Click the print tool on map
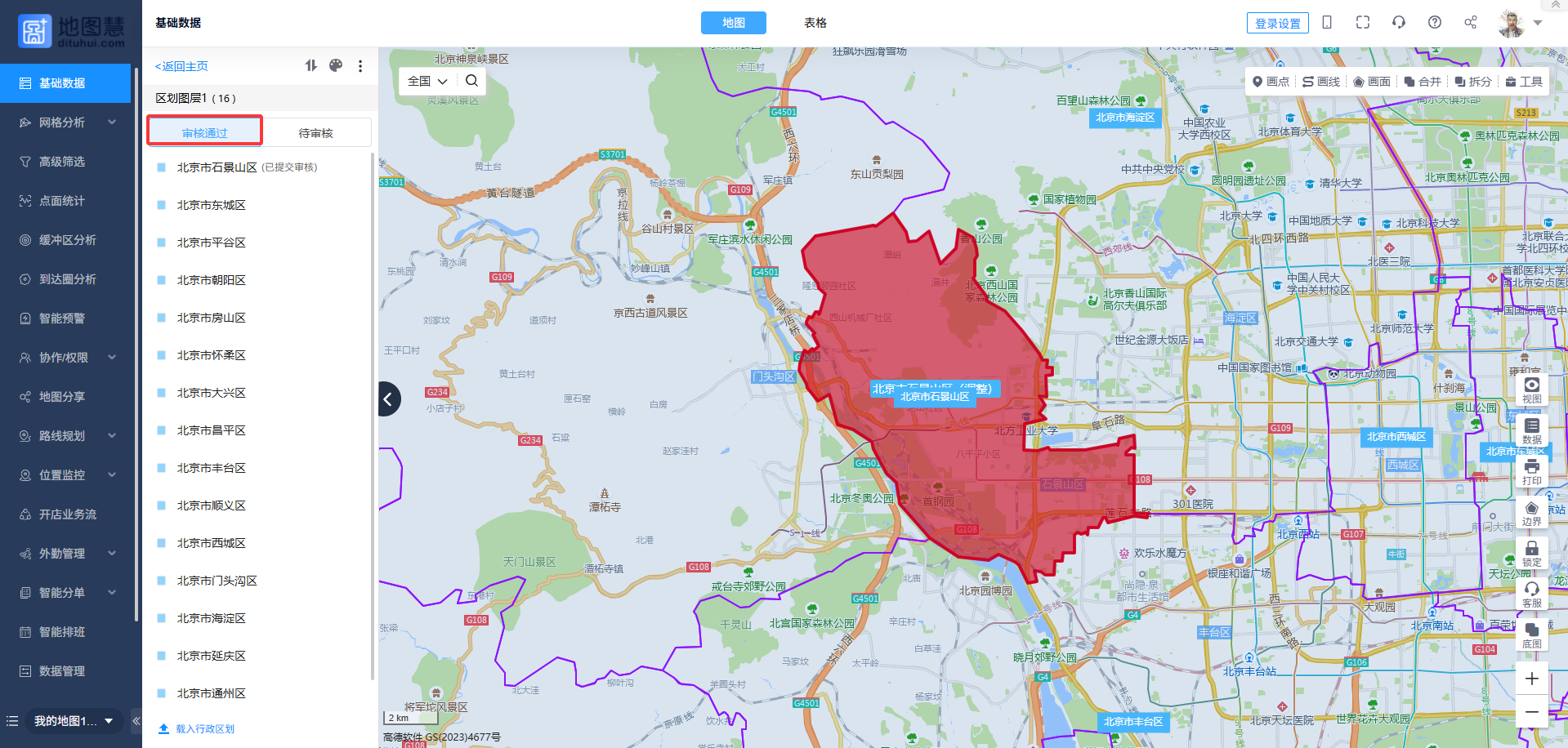Image resolution: width=1568 pixels, height=748 pixels. click(x=1531, y=471)
